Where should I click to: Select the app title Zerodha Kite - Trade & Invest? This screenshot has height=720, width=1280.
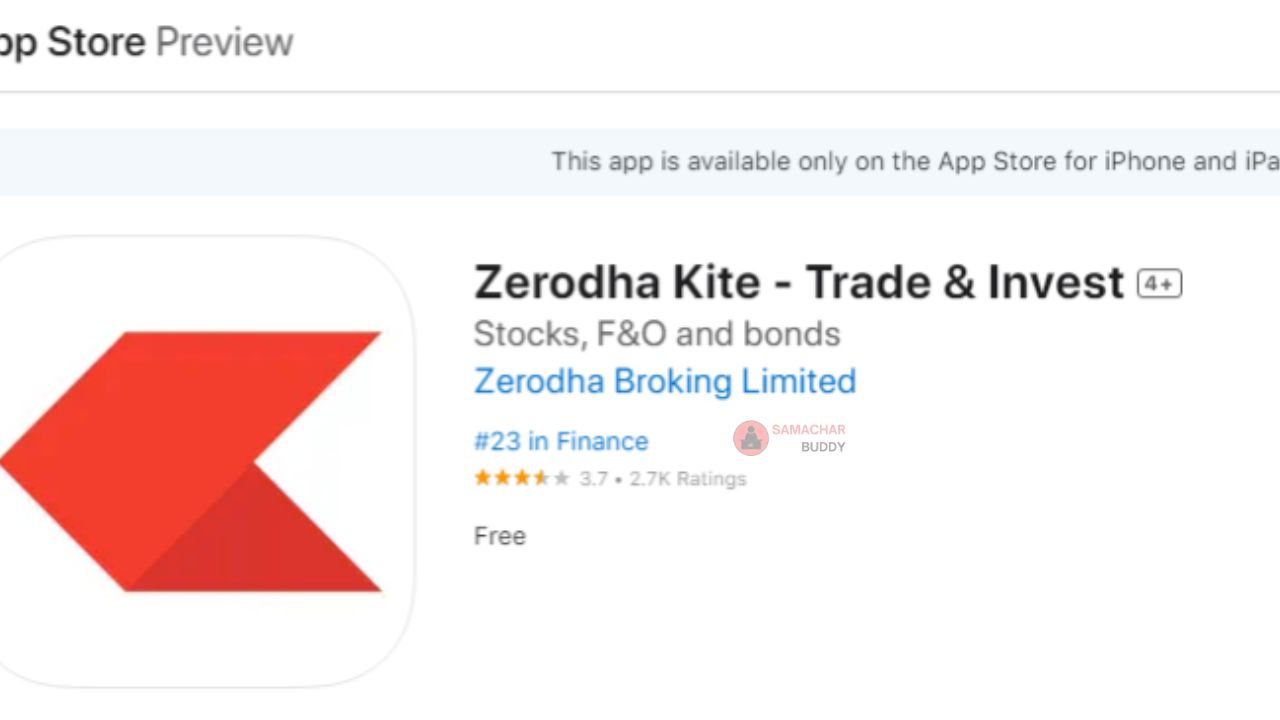pos(795,282)
